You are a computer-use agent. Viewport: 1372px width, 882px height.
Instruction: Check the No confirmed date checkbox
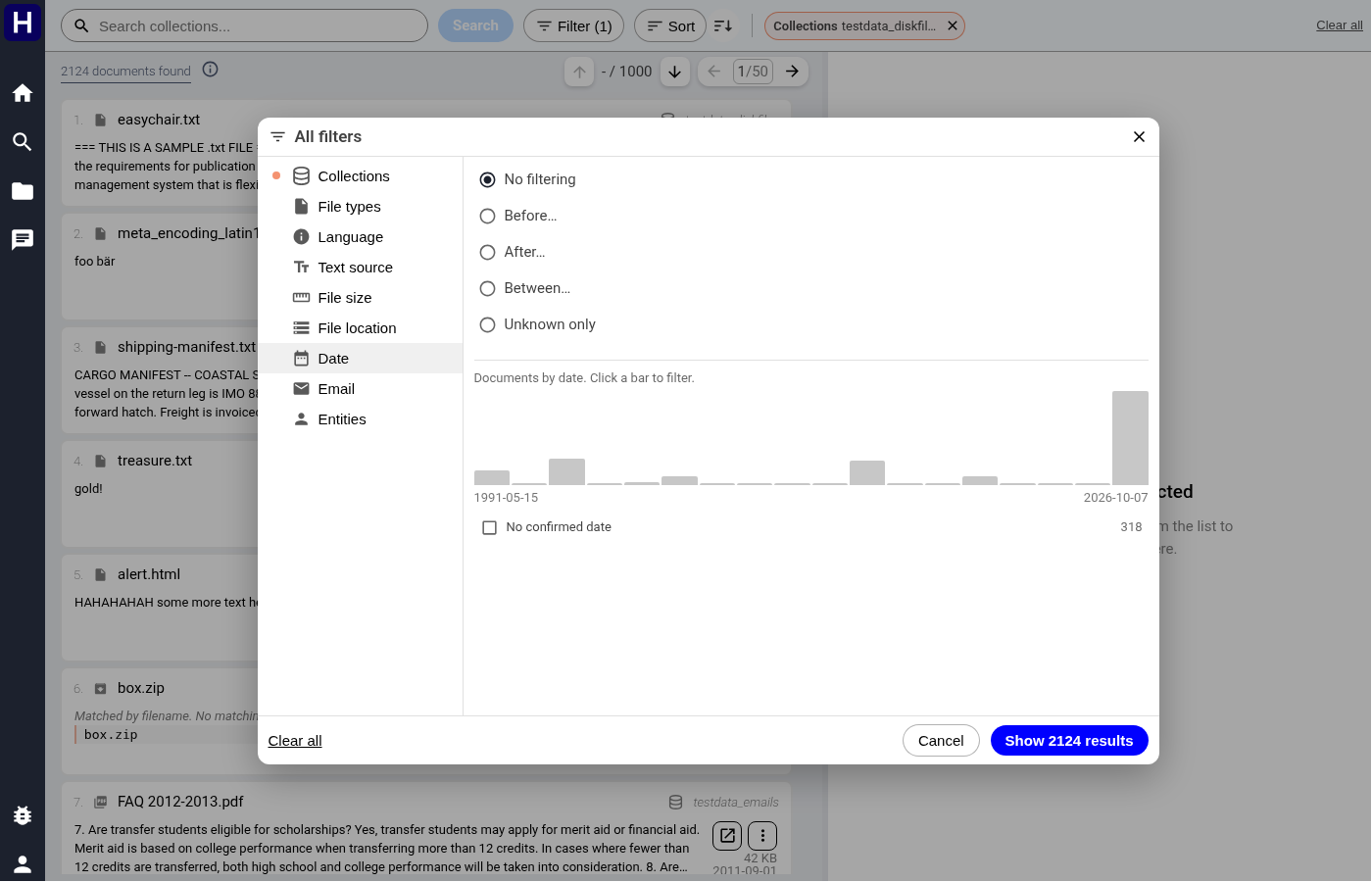tap(490, 527)
